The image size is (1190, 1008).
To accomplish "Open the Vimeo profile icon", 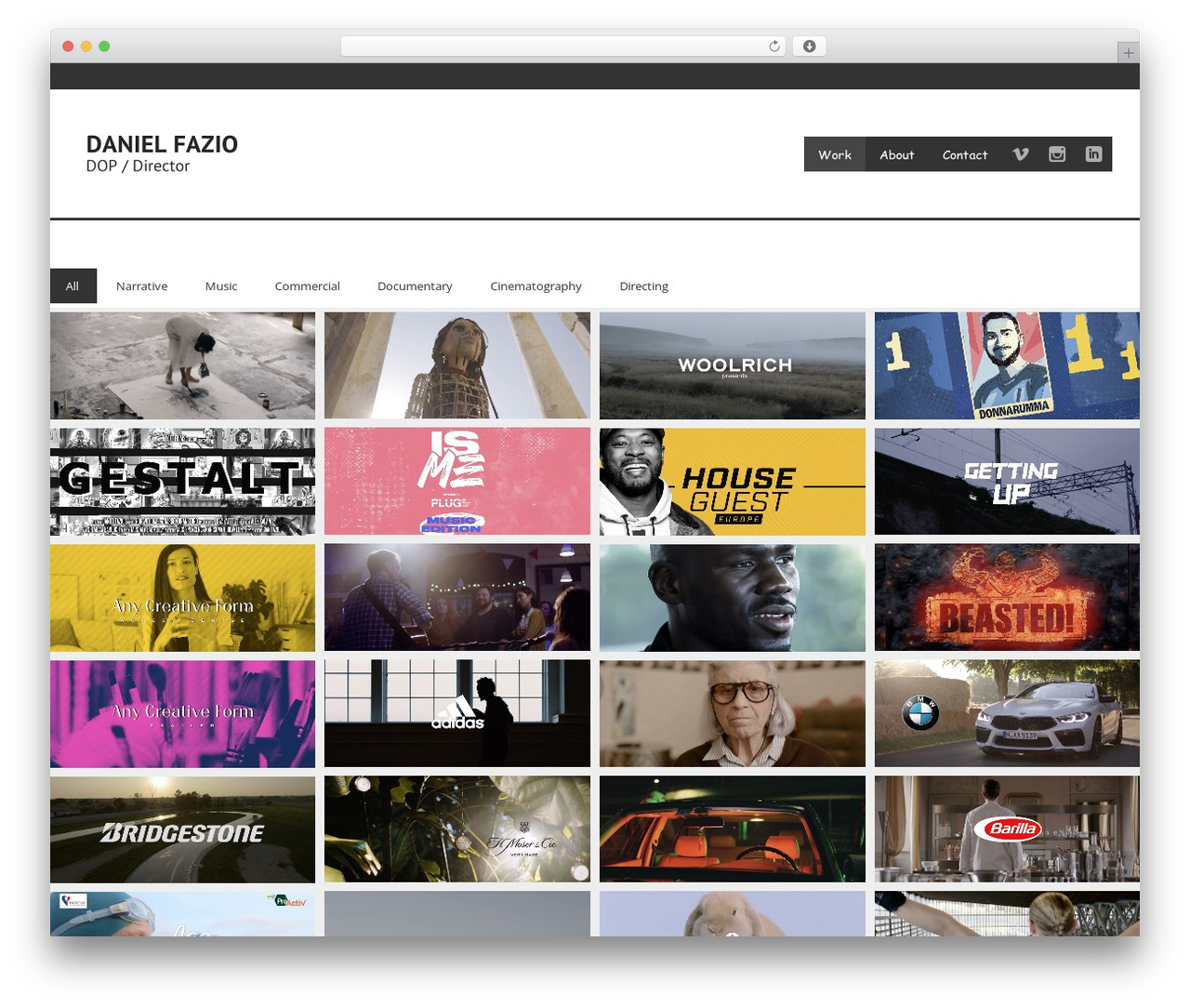I will 1021,154.
